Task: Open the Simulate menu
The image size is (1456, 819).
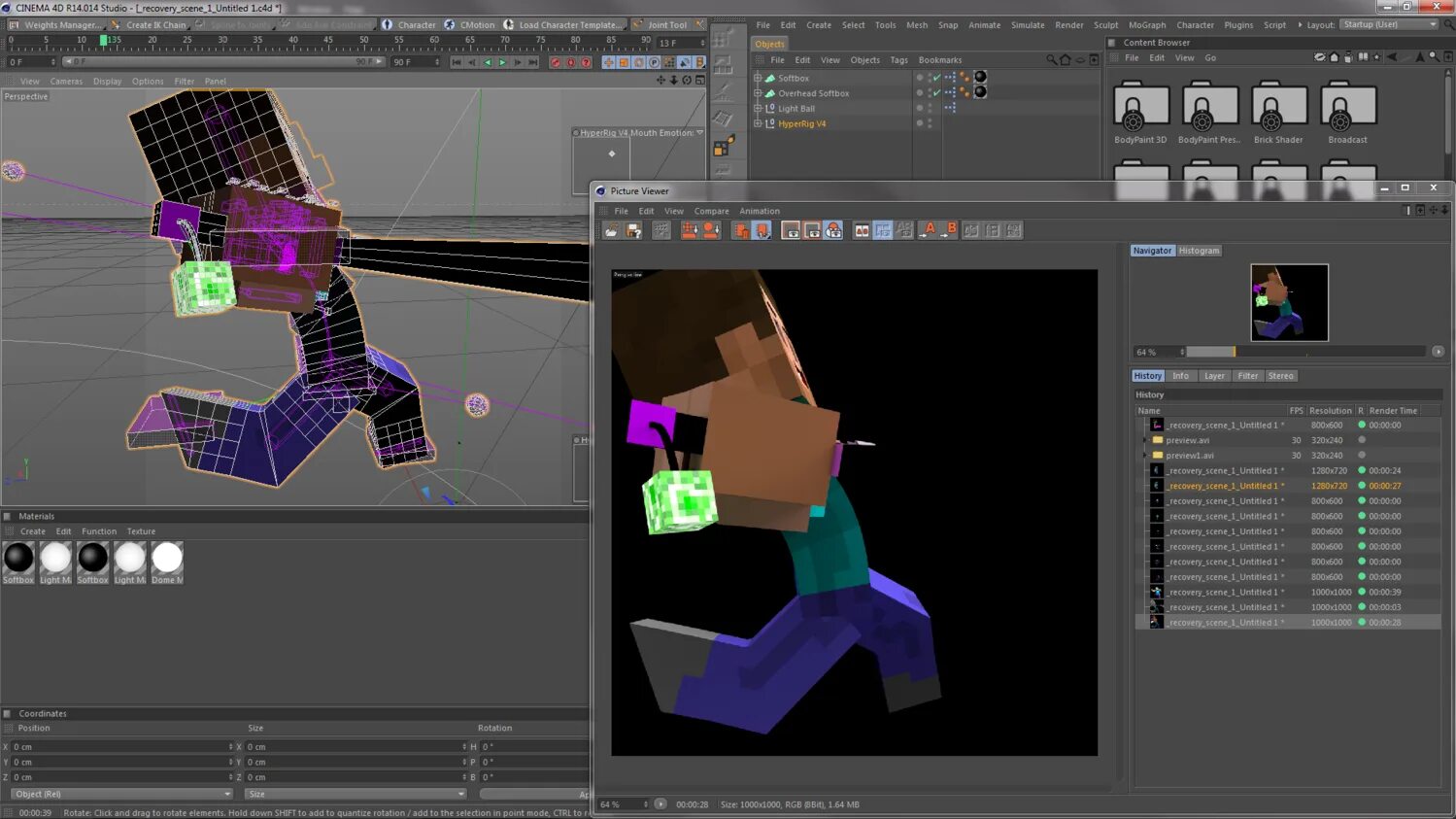Action: point(1027,25)
